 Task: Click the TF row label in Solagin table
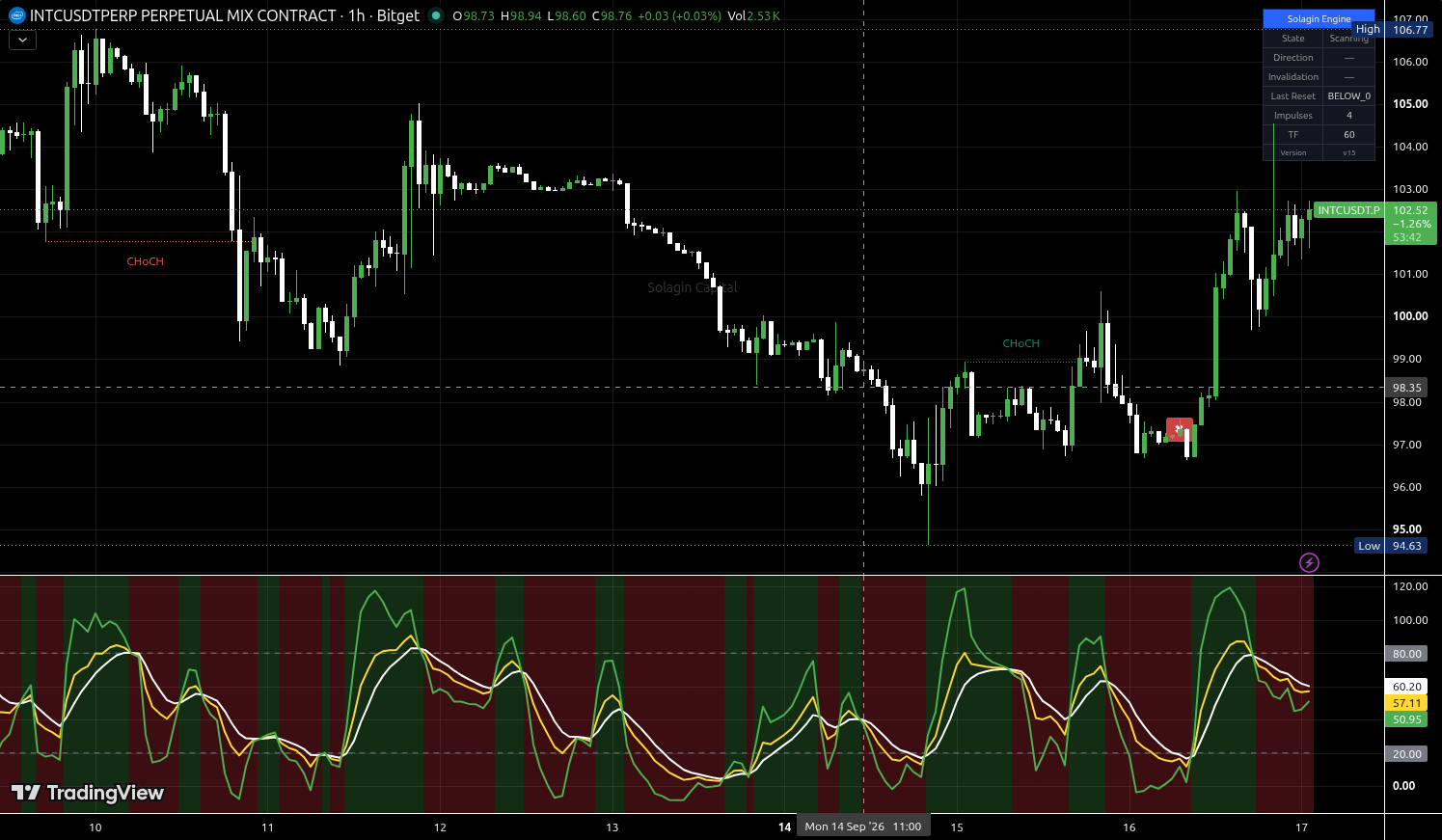pyautogui.click(x=1293, y=135)
